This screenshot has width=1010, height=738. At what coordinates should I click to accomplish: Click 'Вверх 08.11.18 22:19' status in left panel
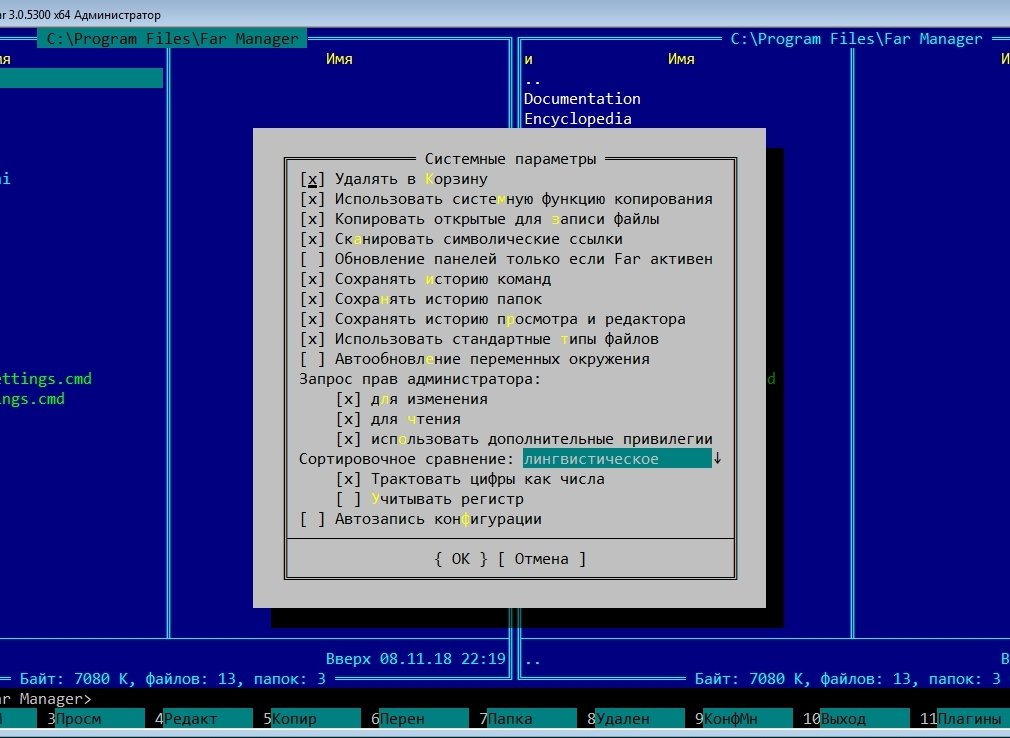[415, 659]
